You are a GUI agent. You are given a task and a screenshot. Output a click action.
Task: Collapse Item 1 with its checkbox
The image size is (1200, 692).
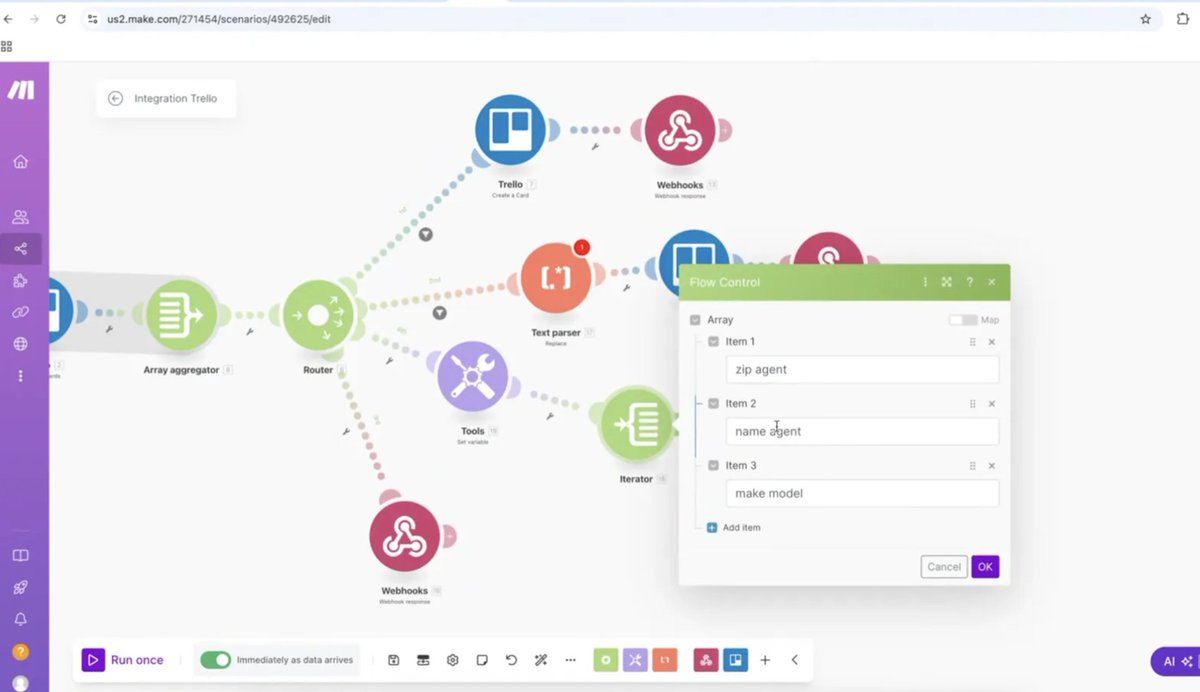pos(713,341)
